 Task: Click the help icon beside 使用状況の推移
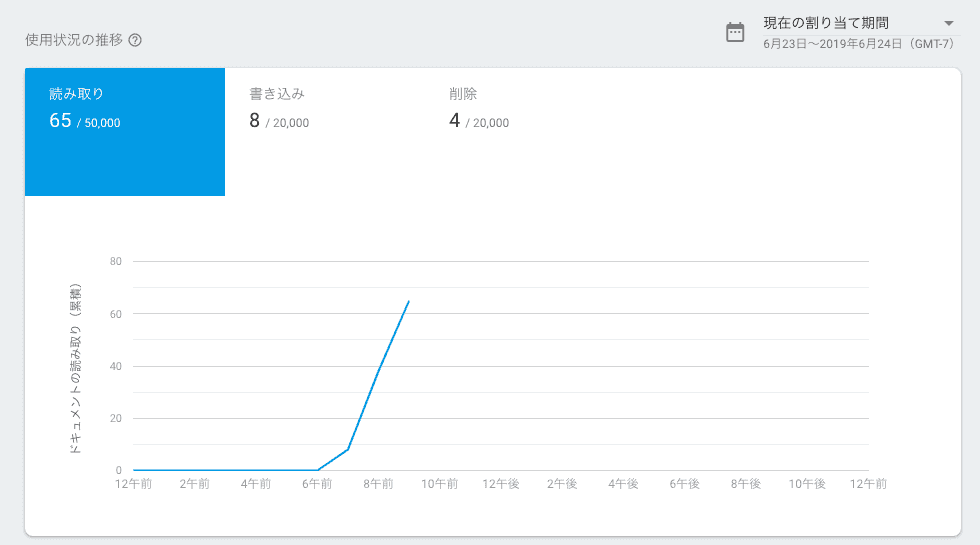pos(135,41)
